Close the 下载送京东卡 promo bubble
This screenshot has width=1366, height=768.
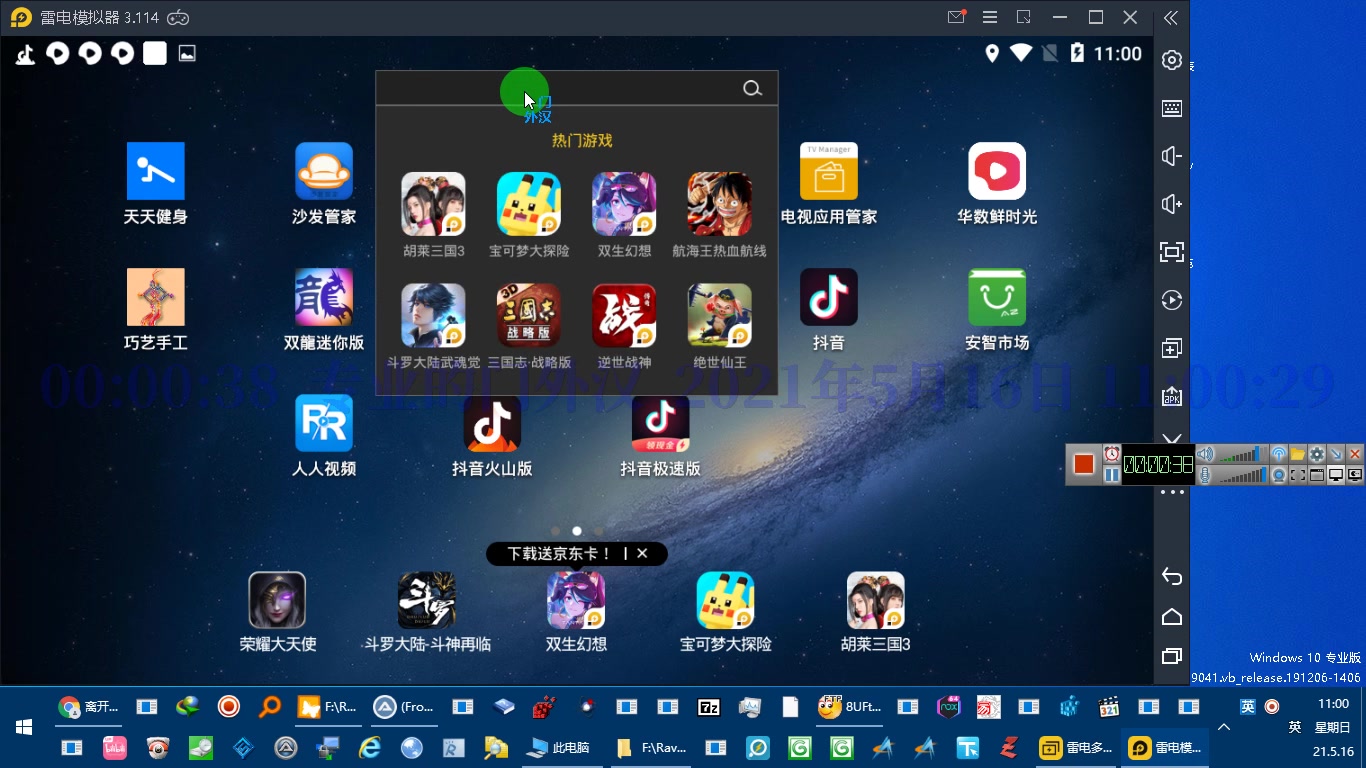pyautogui.click(x=642, y=553)
